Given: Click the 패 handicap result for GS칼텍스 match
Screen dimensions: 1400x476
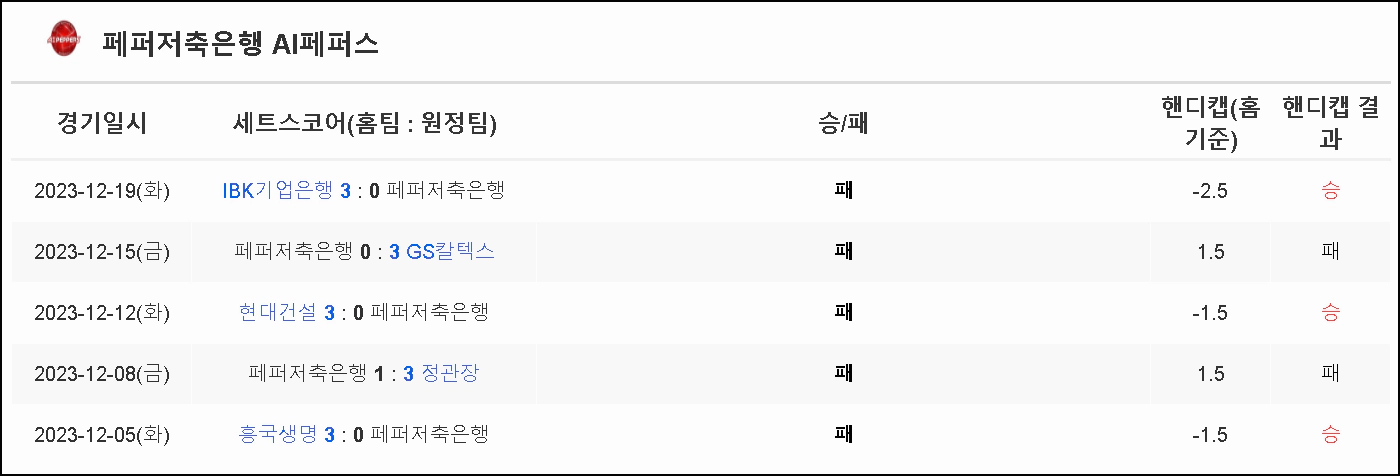Looking at the screenshot, I should [x=1330, y=252].
